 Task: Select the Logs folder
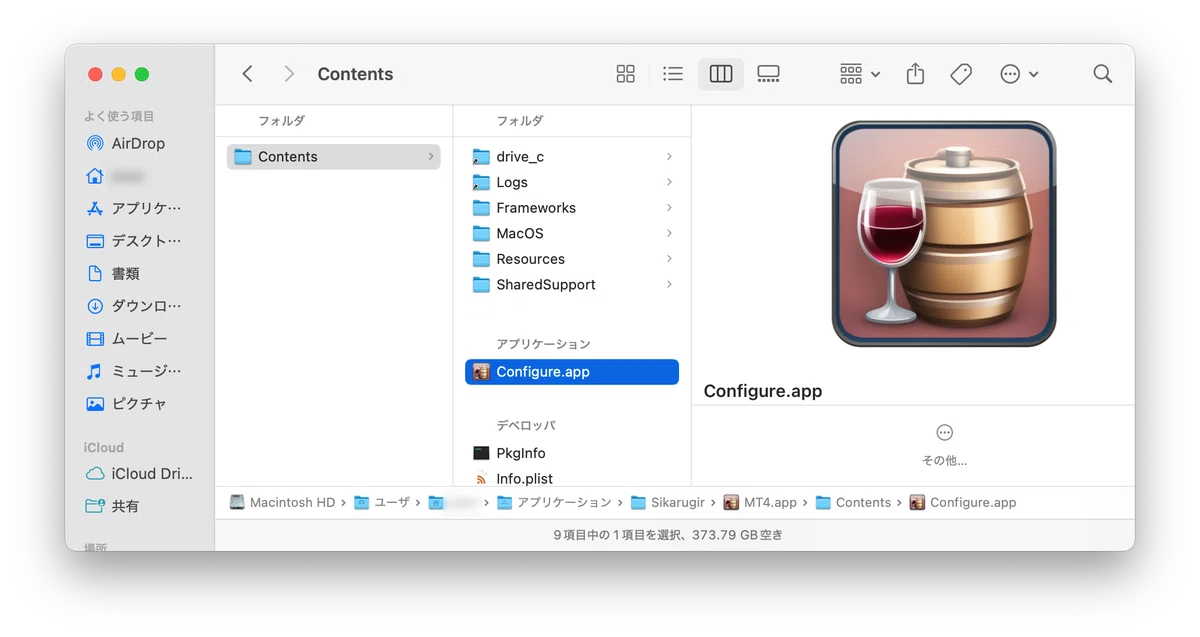coord(572,182)
